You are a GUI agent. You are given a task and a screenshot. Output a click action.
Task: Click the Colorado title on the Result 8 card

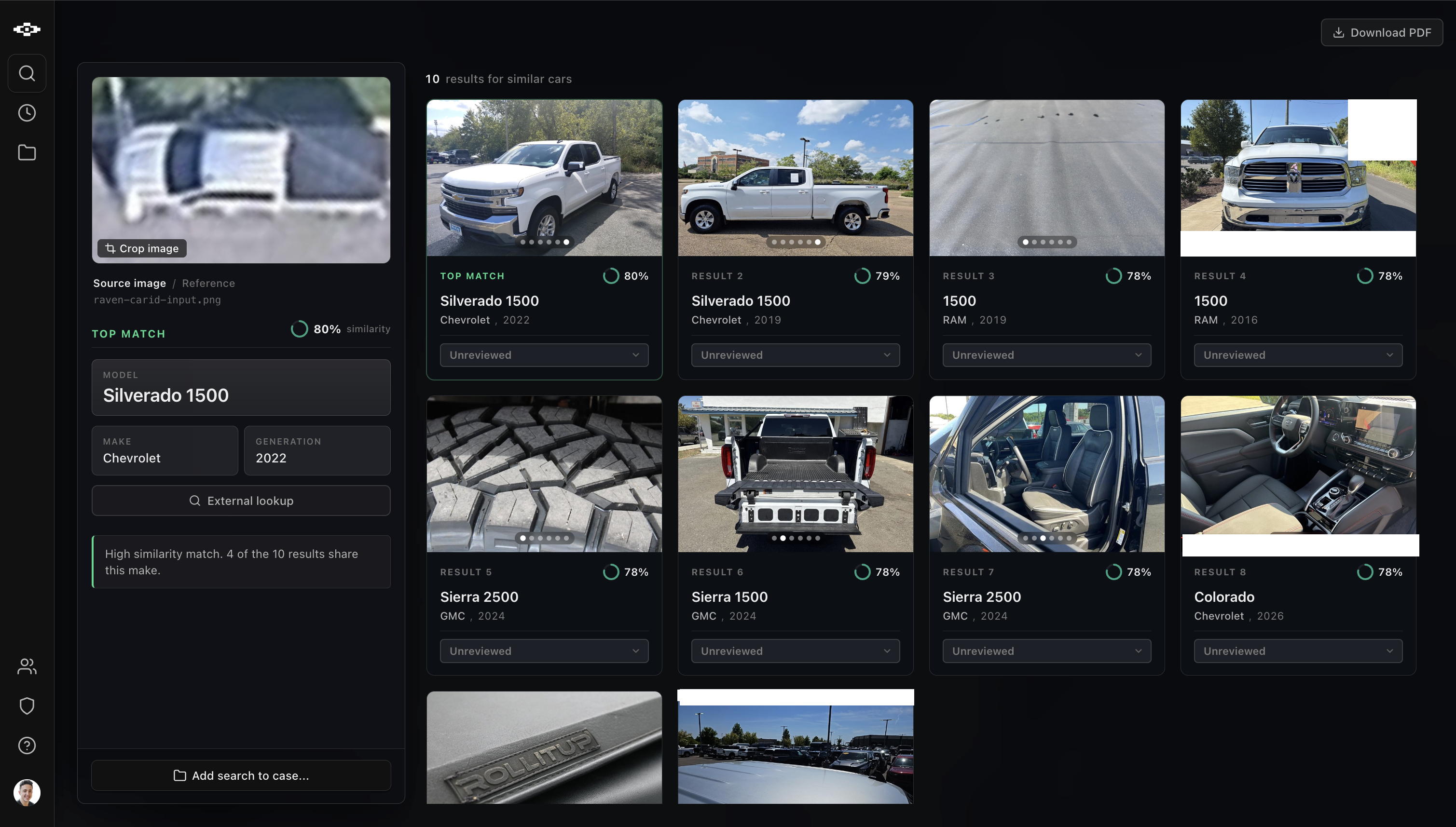click(x=1224, y=597)
